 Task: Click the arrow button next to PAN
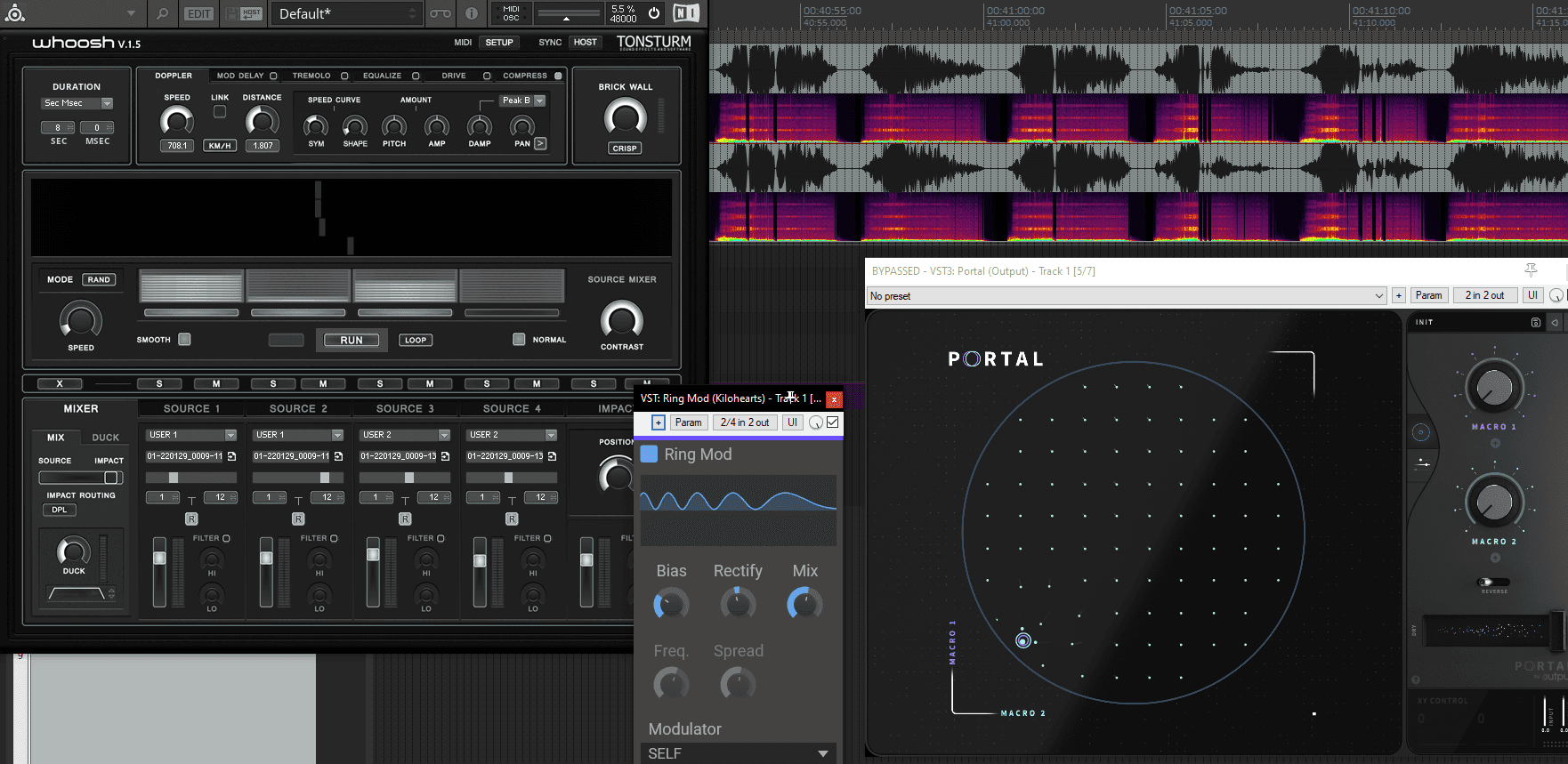(x=540, y=143)
